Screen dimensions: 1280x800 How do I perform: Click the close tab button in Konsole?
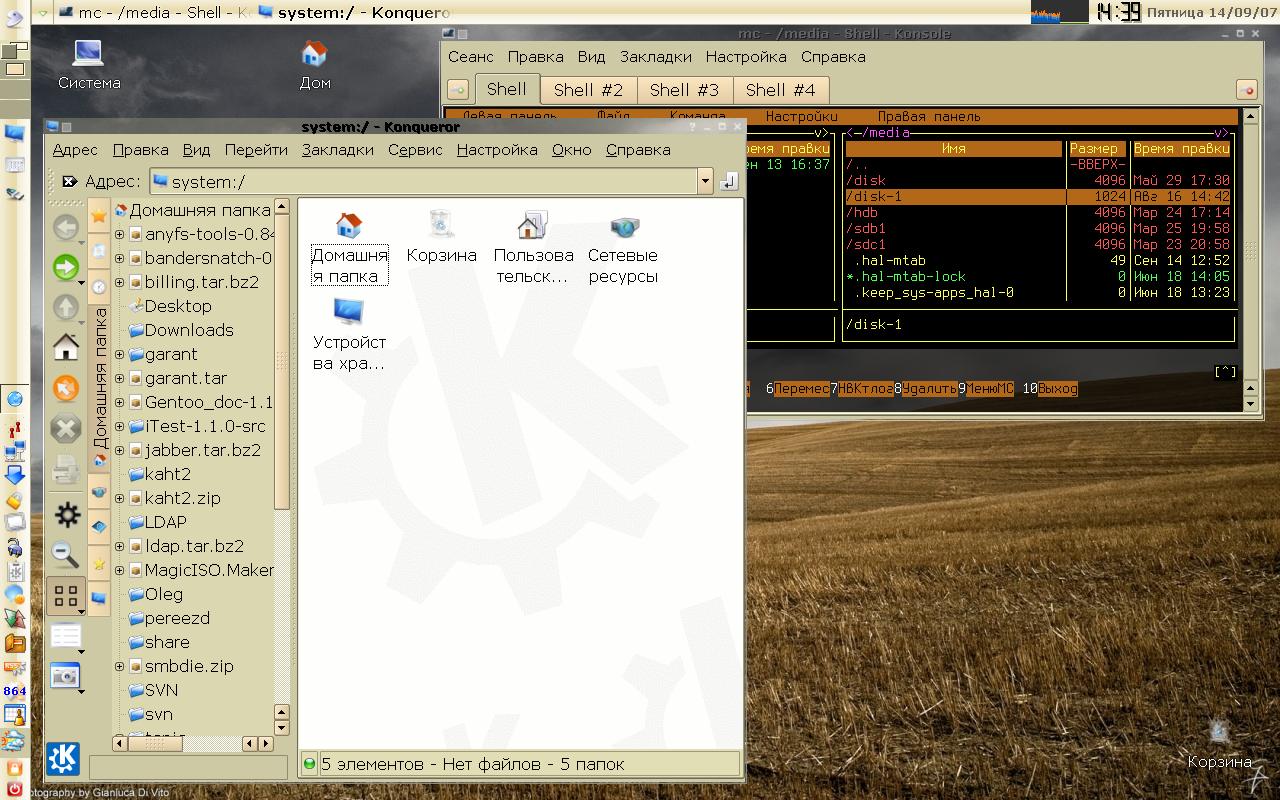1246,90
